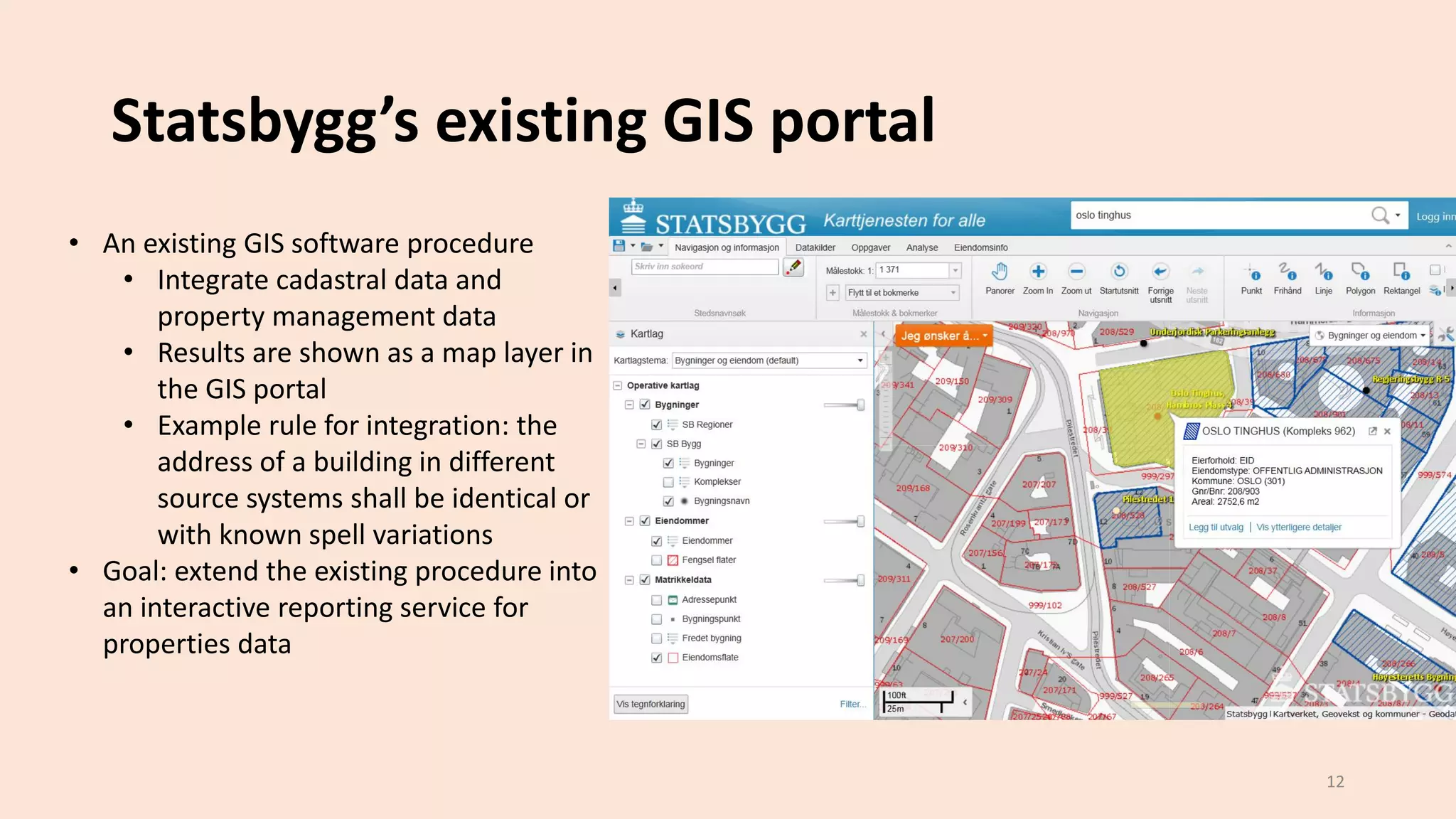
Task: Collapse the Eiendommer group
Action: (x=629, y=521)
